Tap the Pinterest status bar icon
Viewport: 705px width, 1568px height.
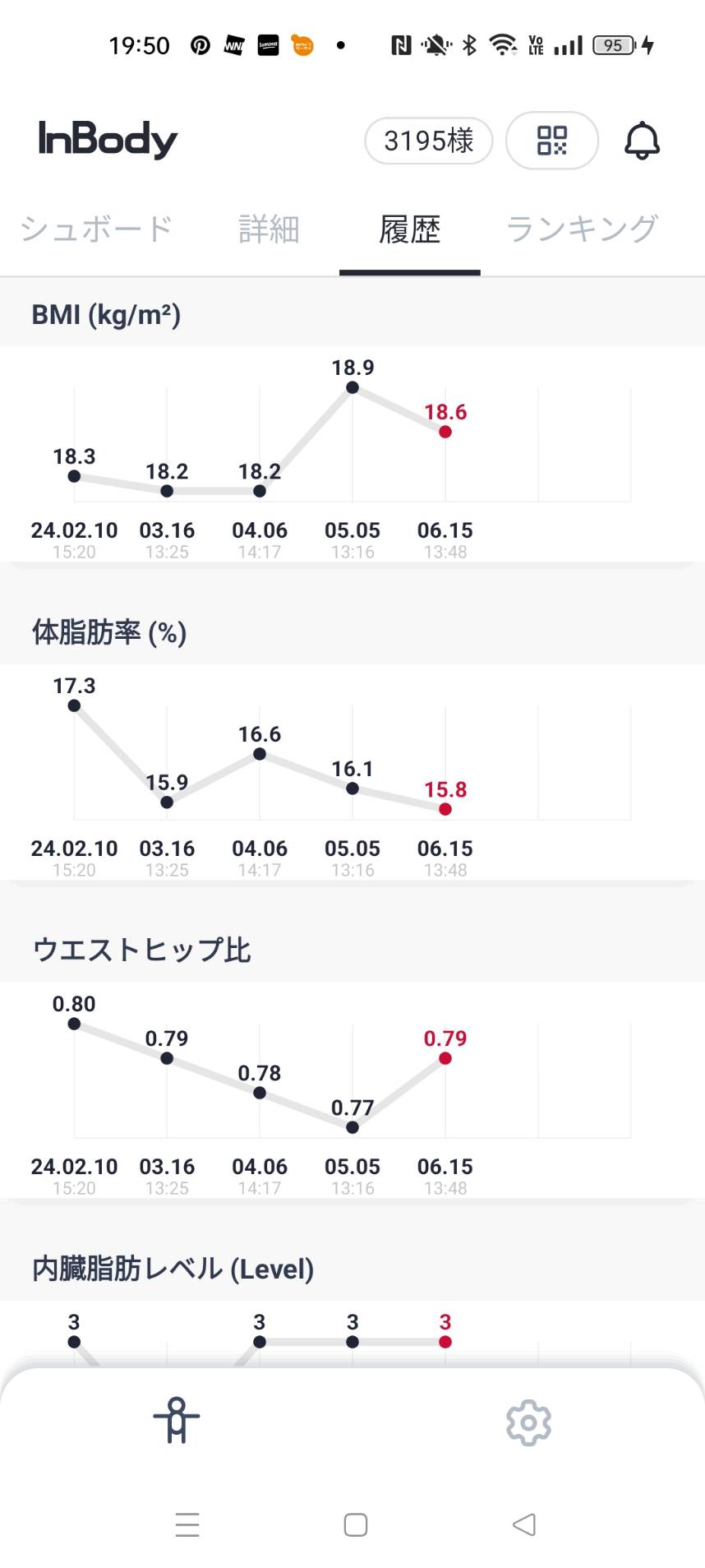coord(200,45)
